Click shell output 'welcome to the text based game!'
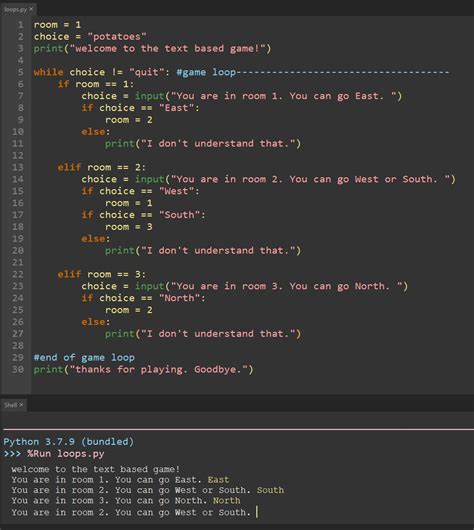This screenshot has width=474, height=530. (x=96, y=469)
